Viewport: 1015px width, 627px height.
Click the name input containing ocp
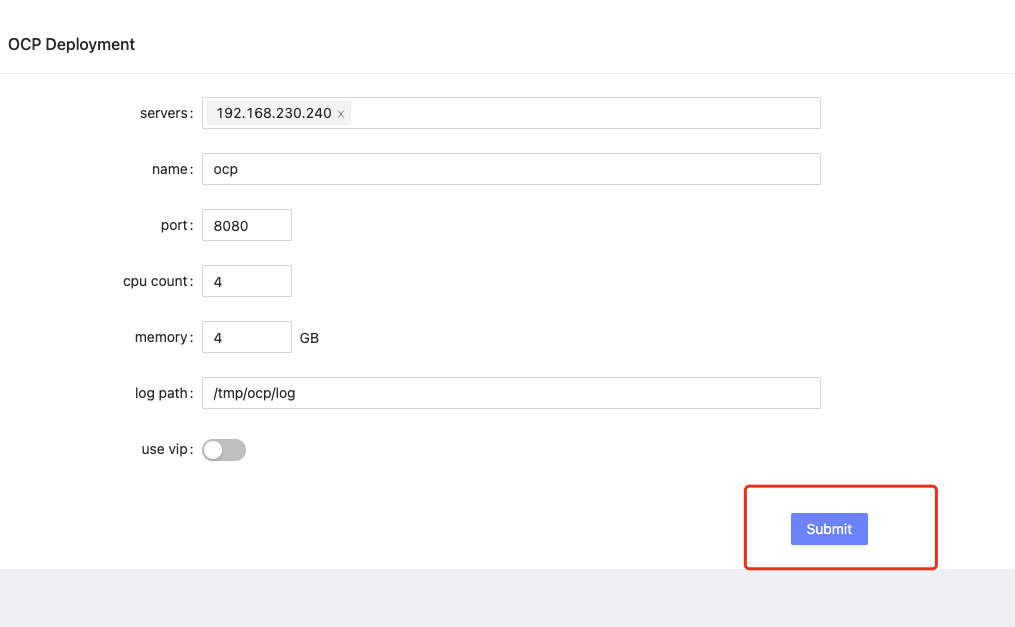(511, 169)
